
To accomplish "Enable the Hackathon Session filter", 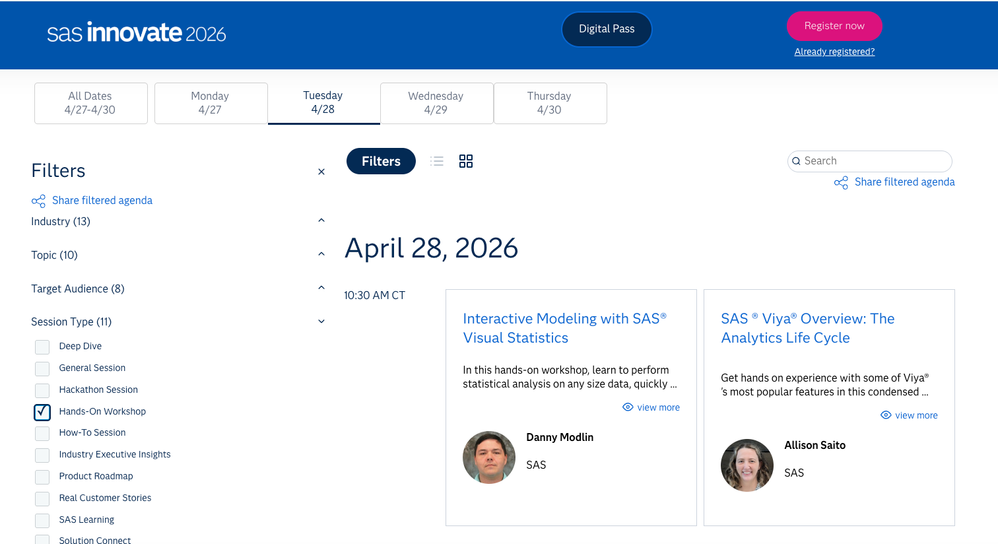I will click(42, 390).
